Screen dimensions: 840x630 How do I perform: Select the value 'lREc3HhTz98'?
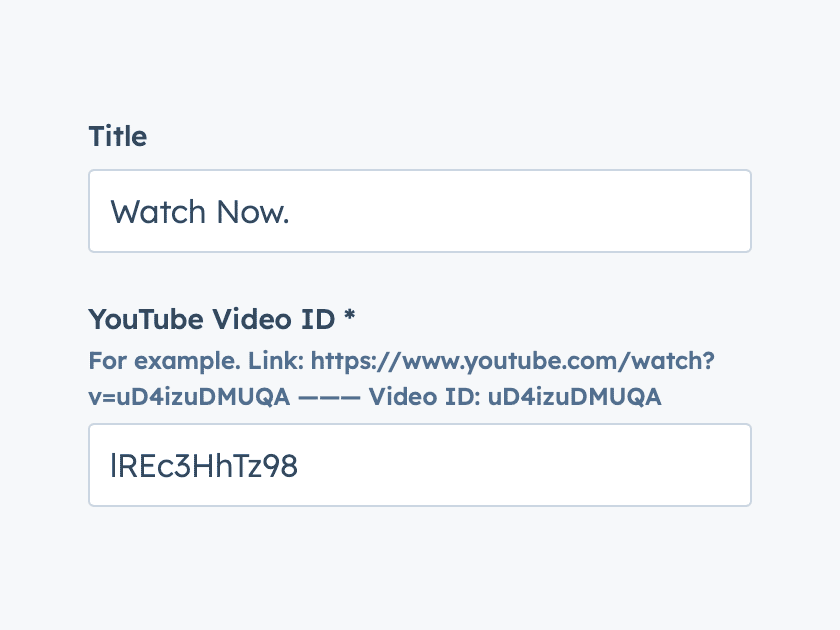204,465
